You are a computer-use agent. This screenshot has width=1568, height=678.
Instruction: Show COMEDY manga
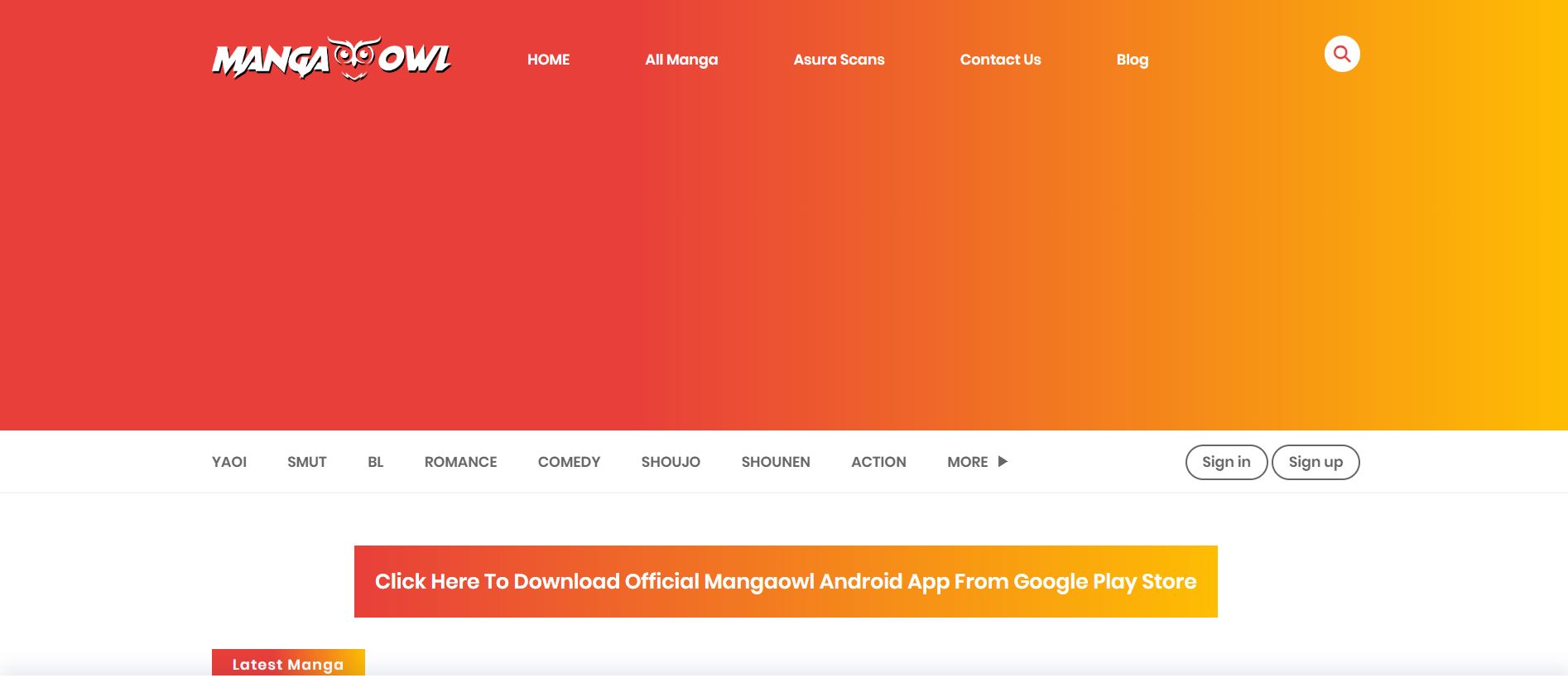click(x=569, y=462)
